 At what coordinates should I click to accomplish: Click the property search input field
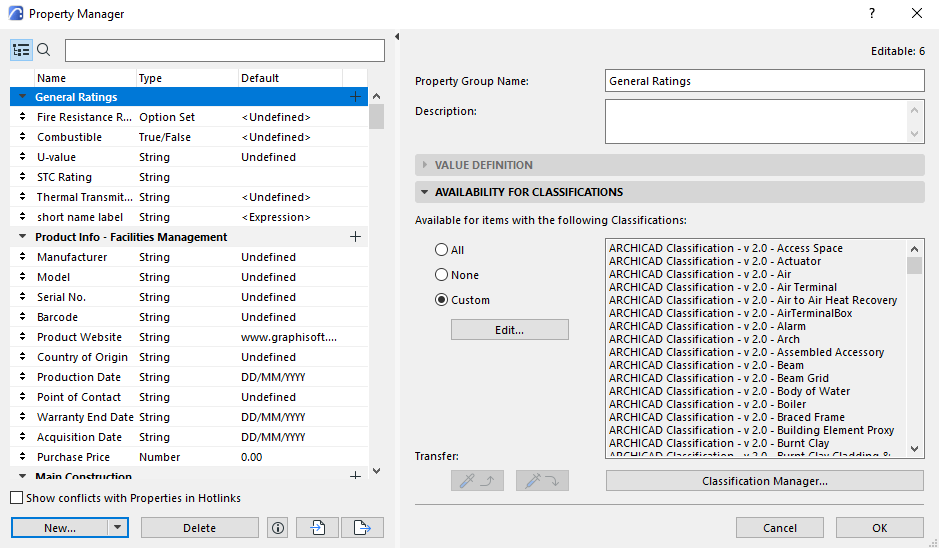225,50
